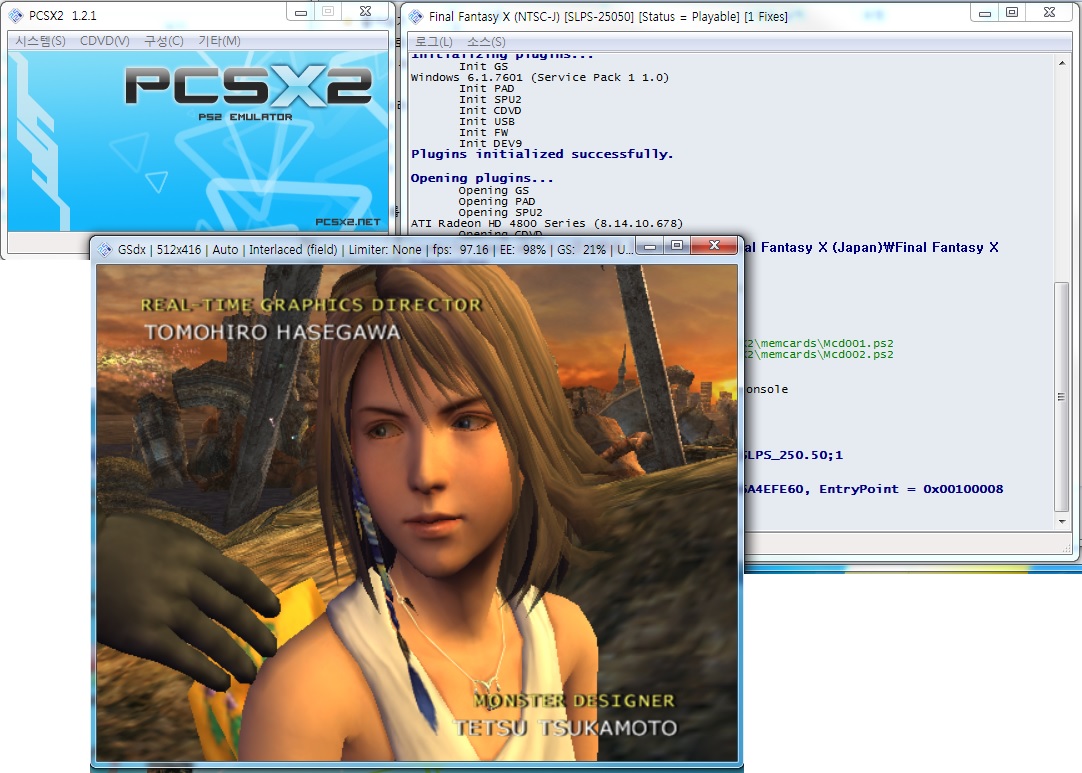Image resolution: width=1082 pixels, height=773 pixels.
Task: Click 'Windows 6.1.7601 (Service Pack 1 1.0)' line
Action: pos(540,77)
